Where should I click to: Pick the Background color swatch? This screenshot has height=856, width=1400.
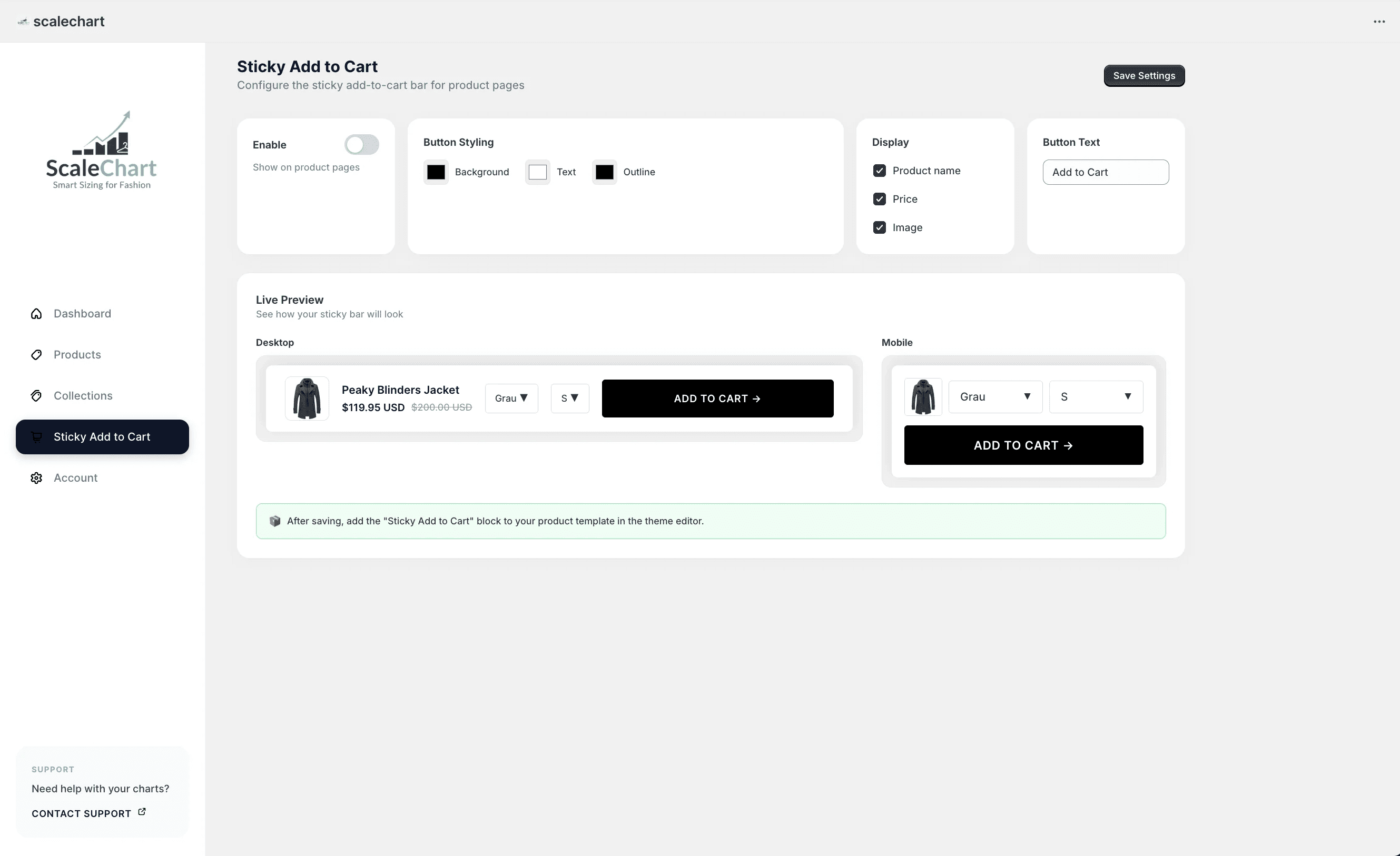[436, 172]
